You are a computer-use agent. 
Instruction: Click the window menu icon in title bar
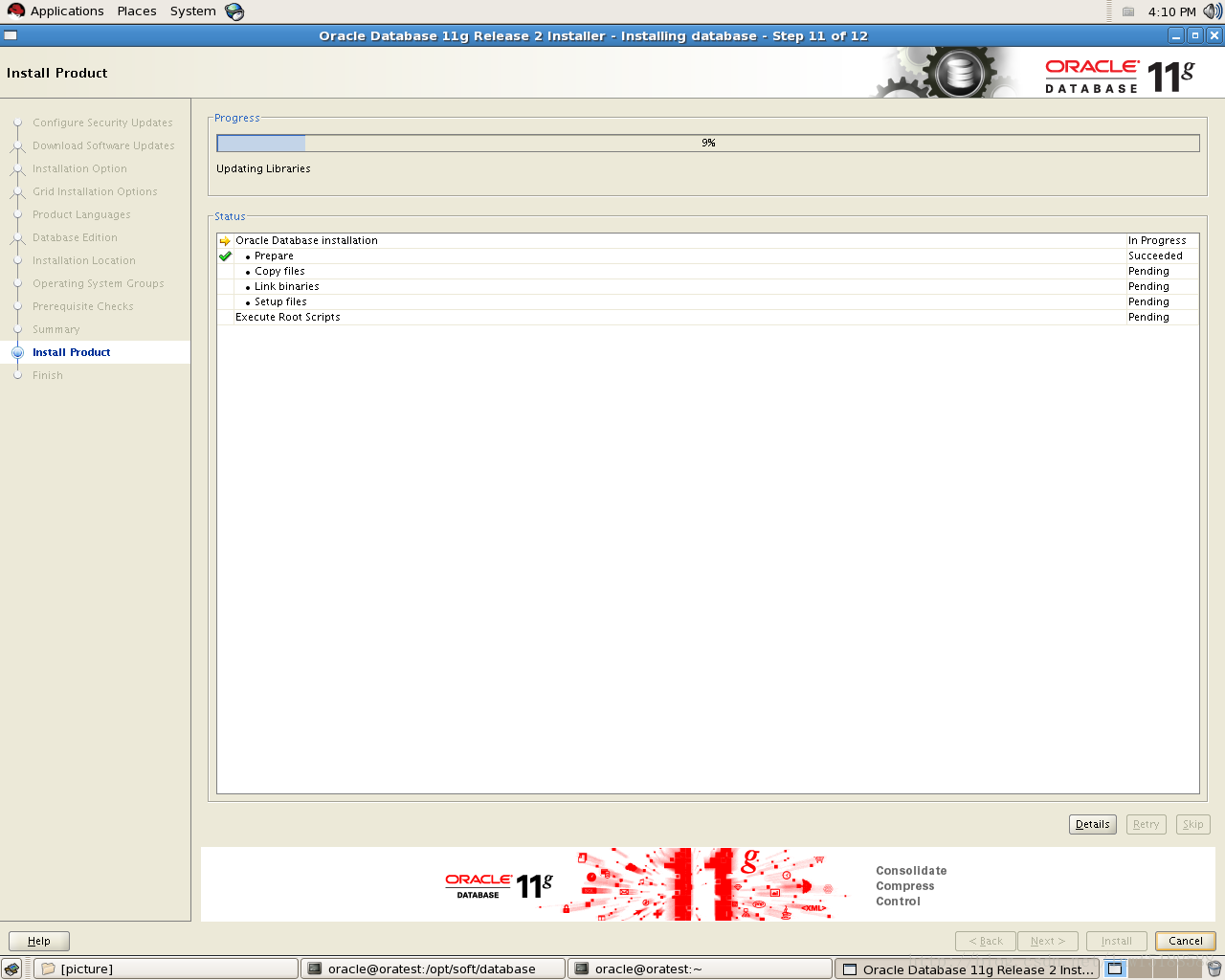click(x=11, y=35)
